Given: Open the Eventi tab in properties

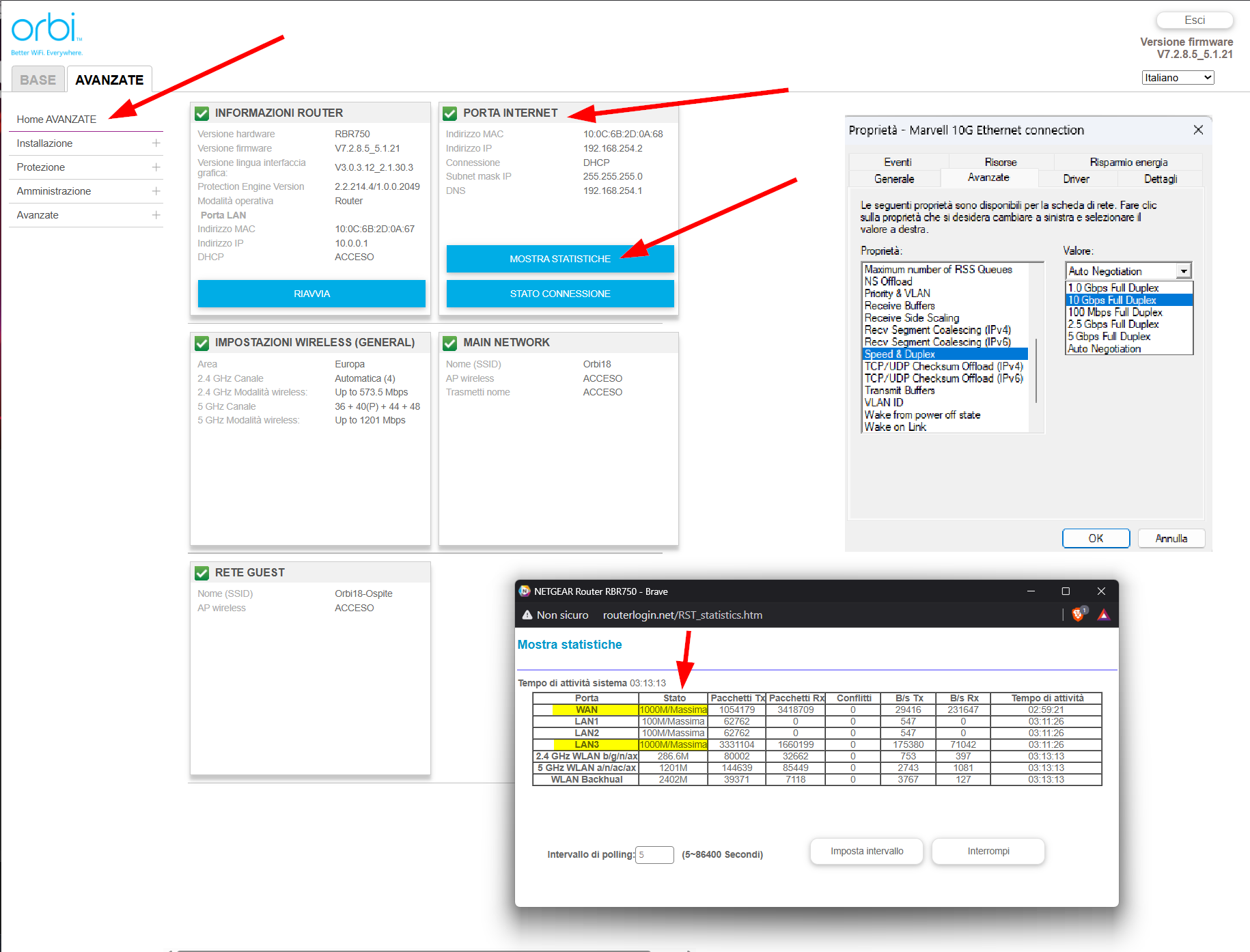Looking at the screenshot, I should [x=898, y=162].
